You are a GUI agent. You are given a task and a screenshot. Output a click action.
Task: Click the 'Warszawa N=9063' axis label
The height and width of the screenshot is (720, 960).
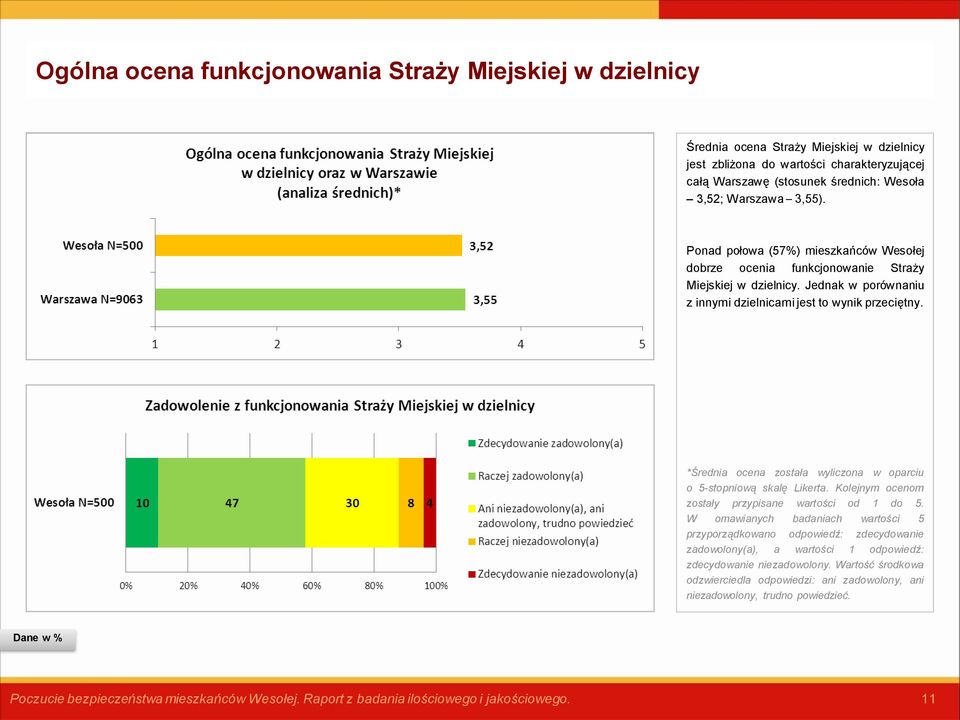click(91, 299)
